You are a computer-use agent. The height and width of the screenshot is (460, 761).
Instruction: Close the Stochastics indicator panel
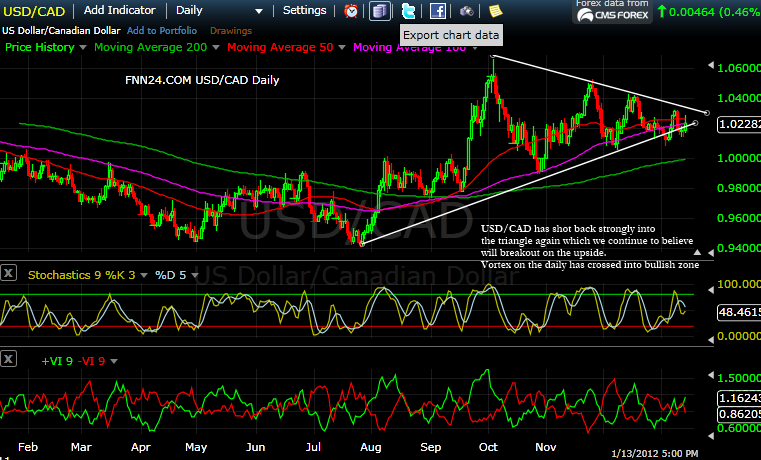(x=10, y=274)
